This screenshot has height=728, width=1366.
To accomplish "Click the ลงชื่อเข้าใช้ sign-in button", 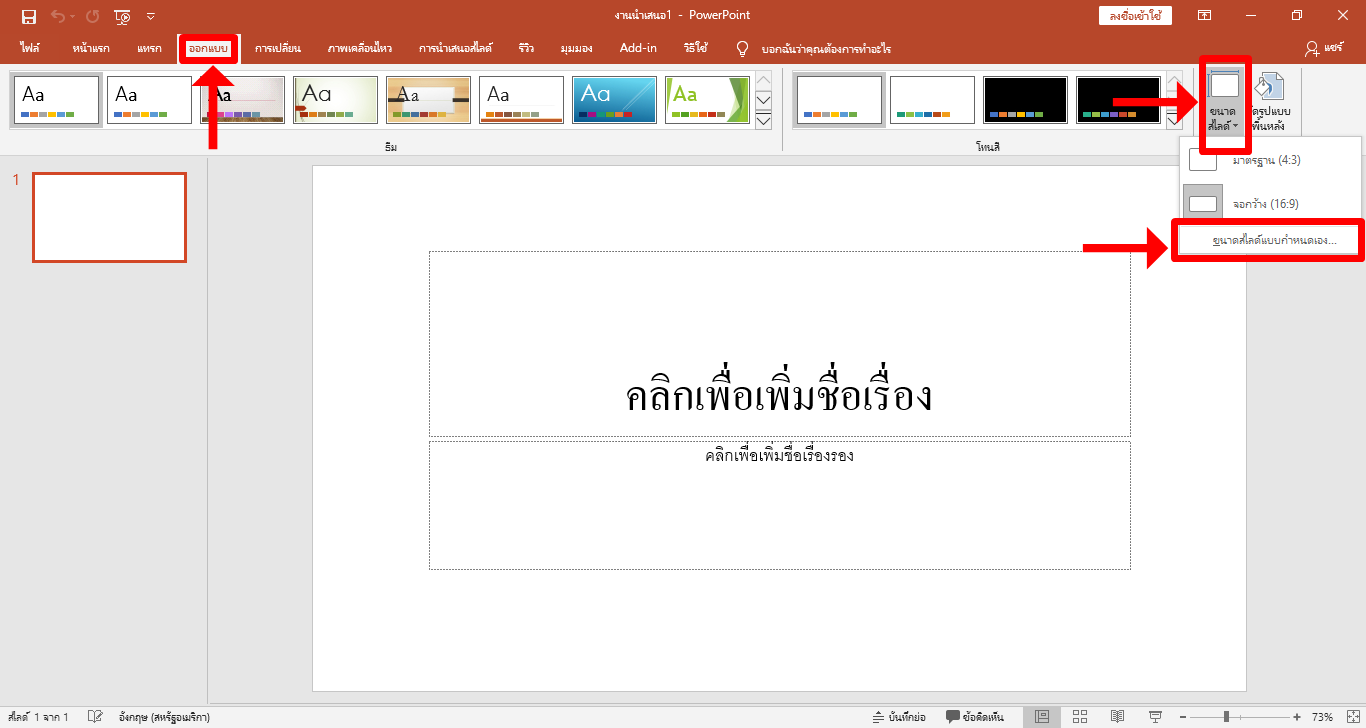I will tap(1134, 15).
